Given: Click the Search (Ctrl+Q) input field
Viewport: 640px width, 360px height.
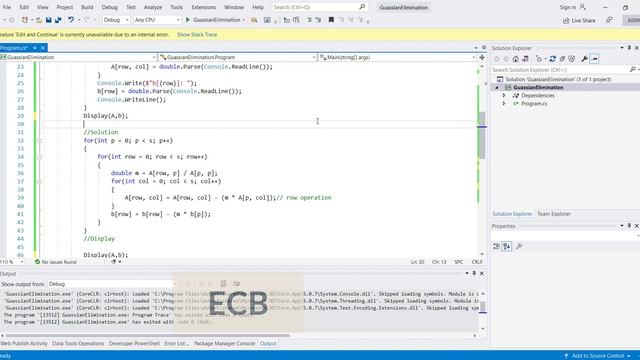Looking at the screenshot, I should (320, 7).
